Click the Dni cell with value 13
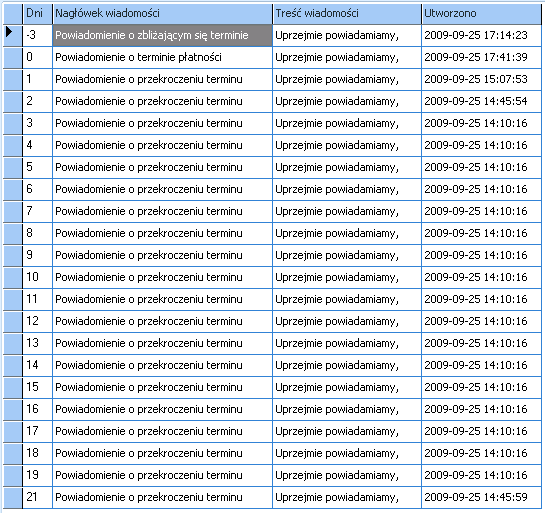Image resolution: width=545 pixels, height=513 pixels. click(x=38, y=343)
